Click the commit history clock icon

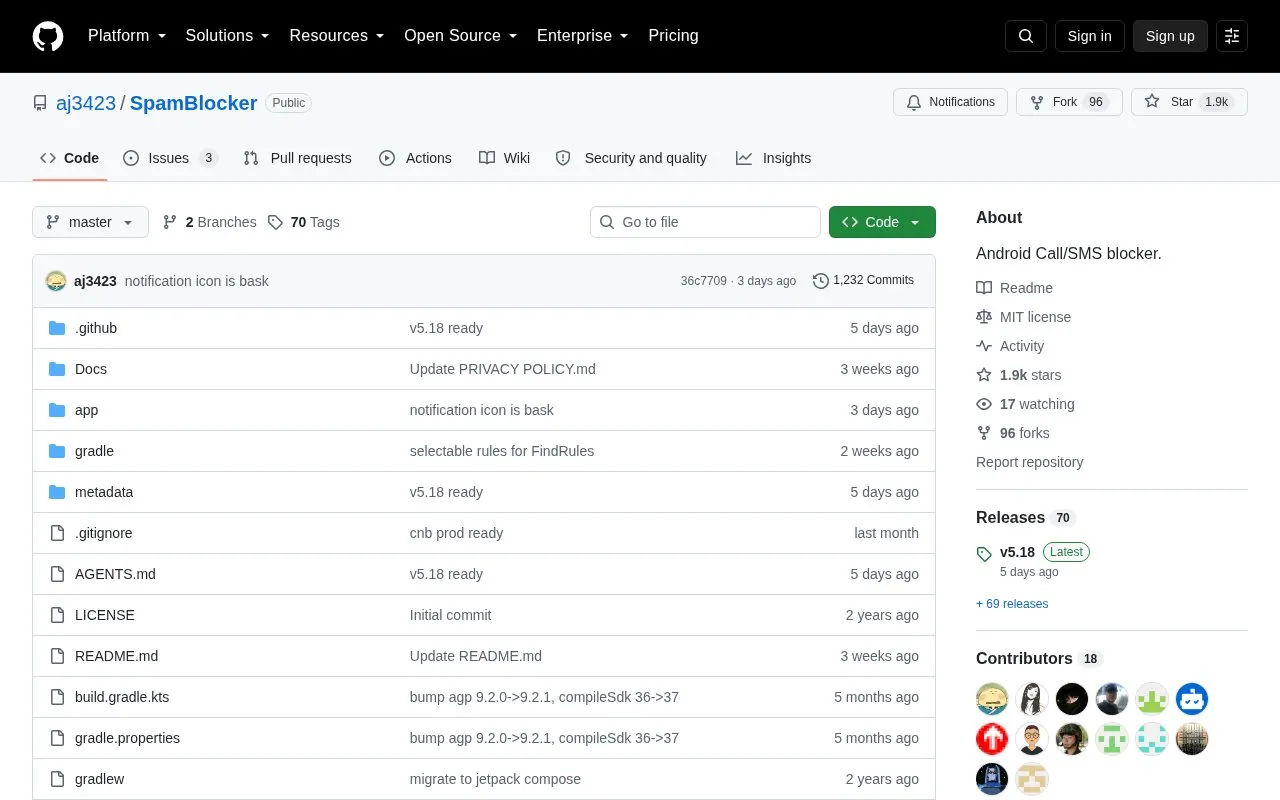821,281
